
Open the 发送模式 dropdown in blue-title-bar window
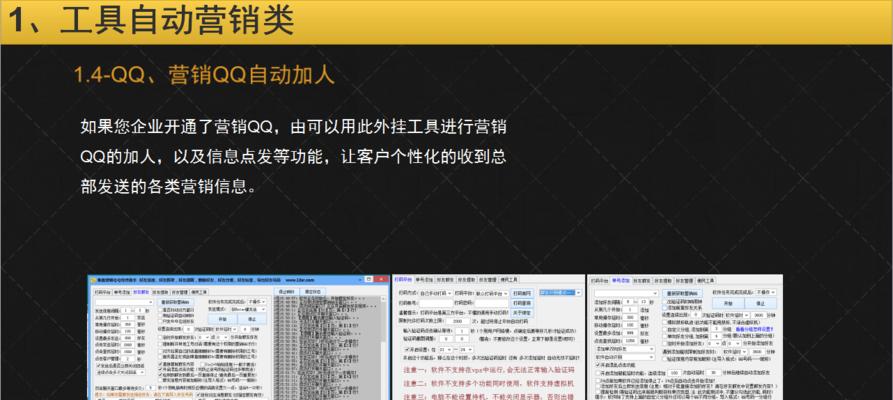click(x=248, y=309)
